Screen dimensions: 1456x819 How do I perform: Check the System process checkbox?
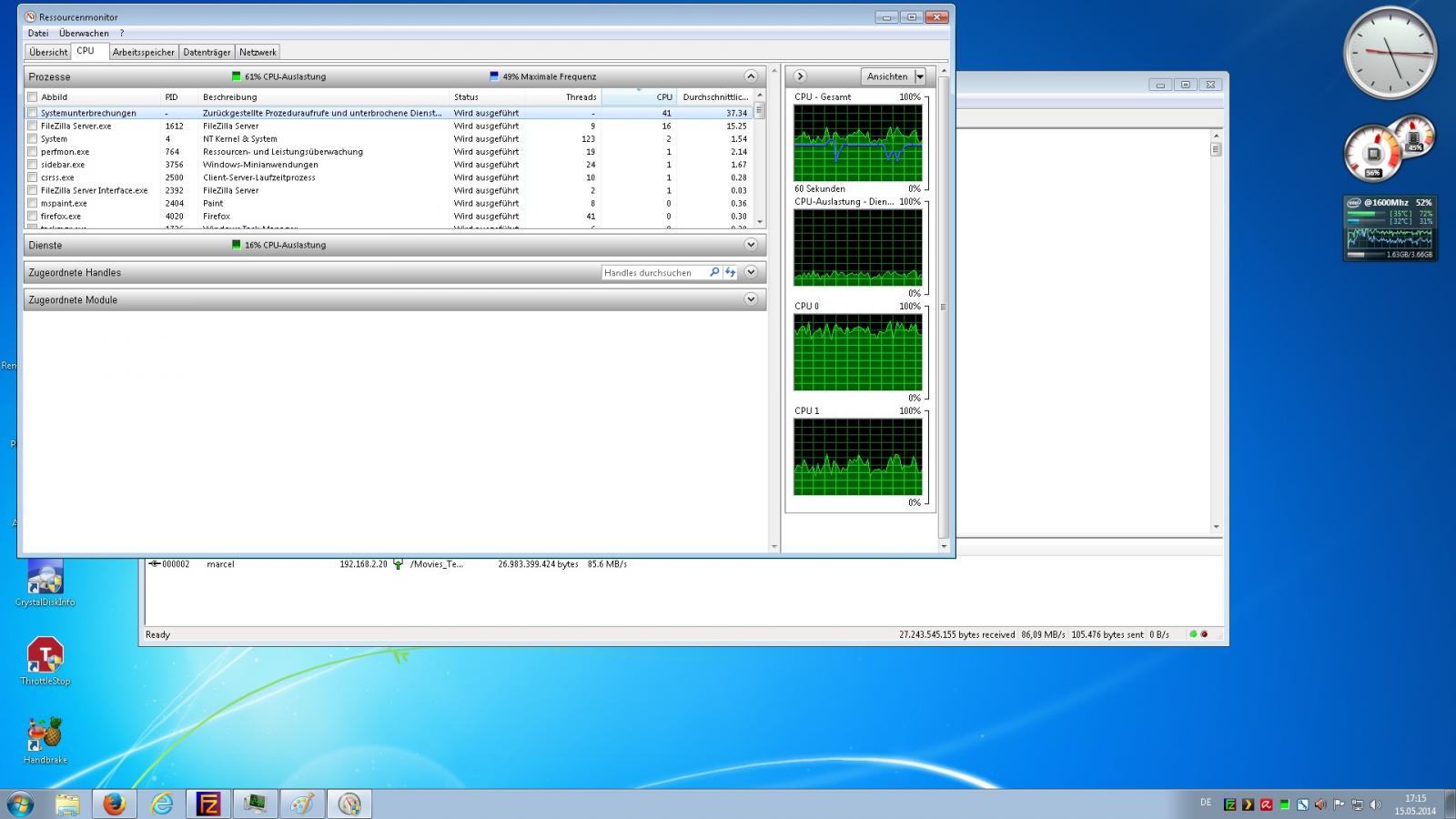coord(33,138)
